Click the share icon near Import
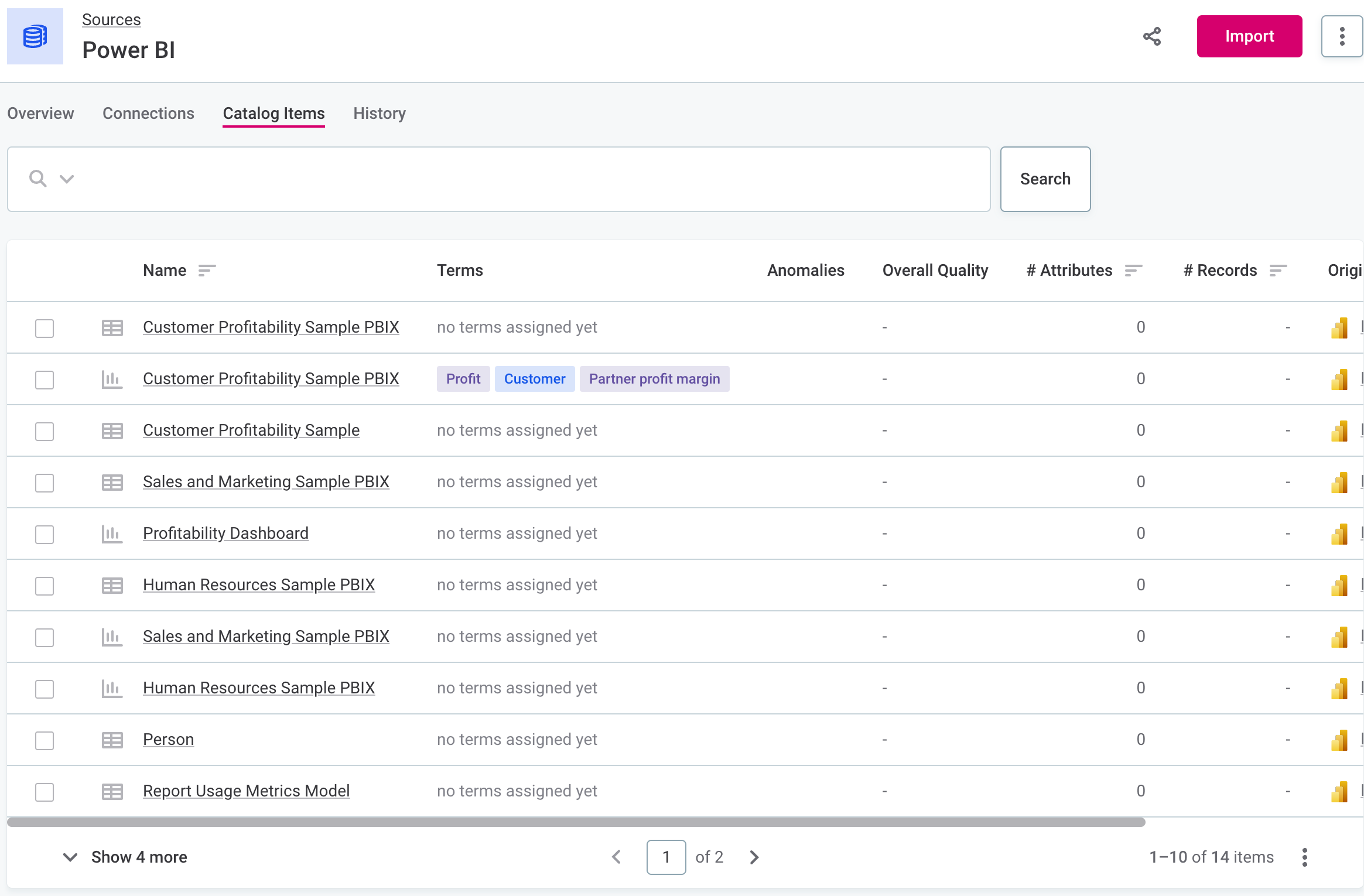Screen dimensions: 1364x896 (x=1152, y=36)
